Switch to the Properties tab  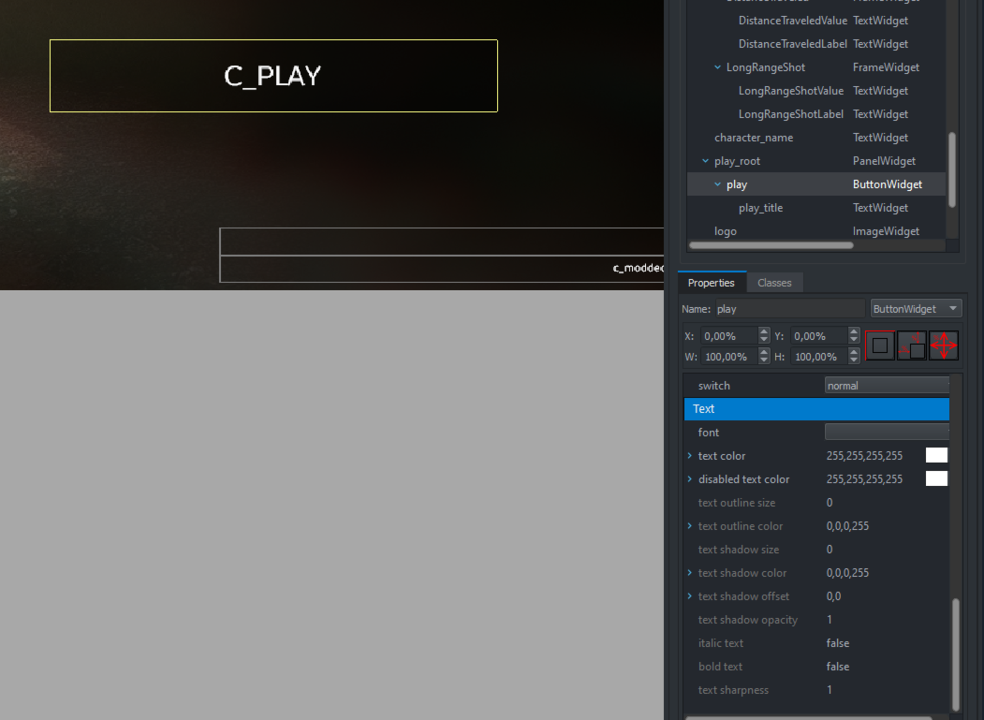coord(711,282)
